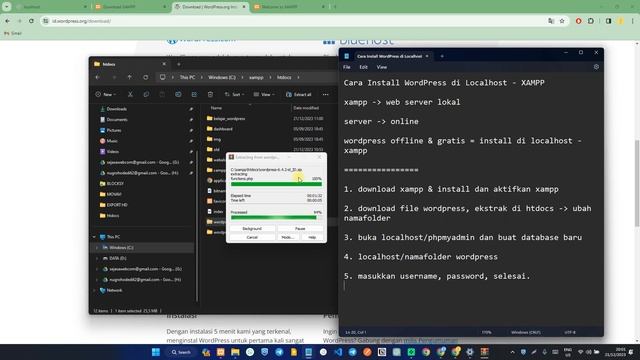The image size is (640, 360).
Task: Click the 170% zoom level in Notepad status bar
Action: 487,332
